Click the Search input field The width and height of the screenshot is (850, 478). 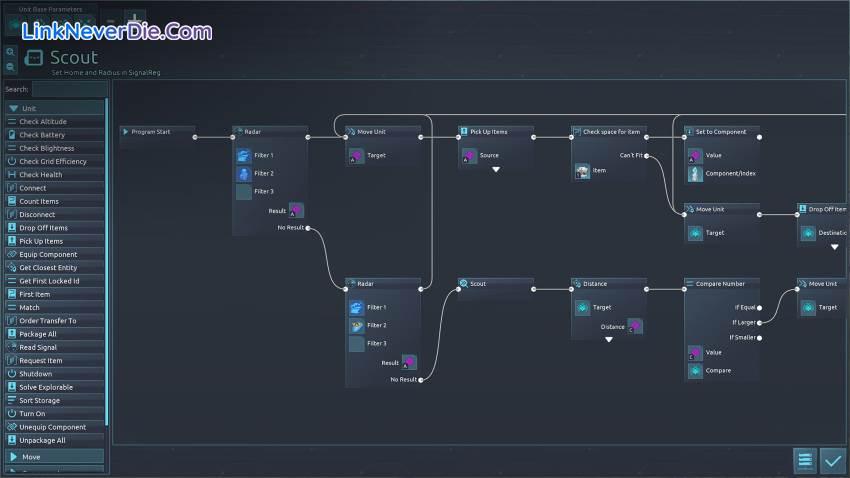pyautogui.click(x=69, y=89)
